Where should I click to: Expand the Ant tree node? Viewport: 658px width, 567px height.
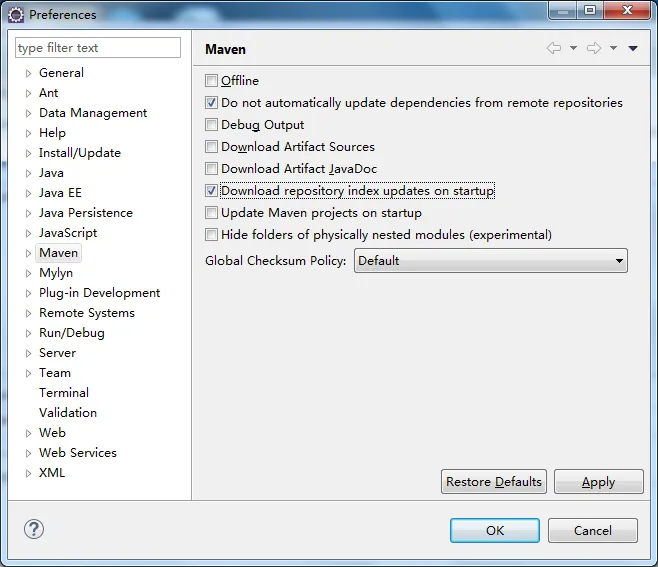pyautogui.click(x=28, y=93)
